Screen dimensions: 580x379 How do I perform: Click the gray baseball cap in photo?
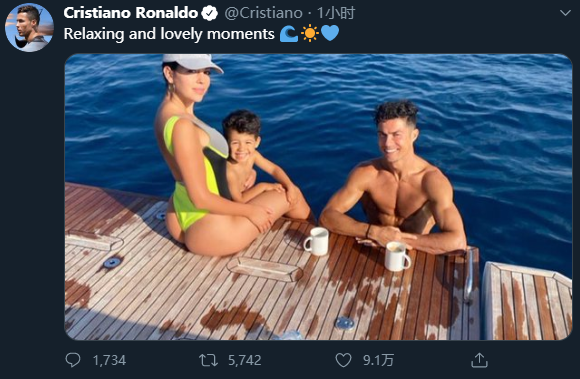[193, 62]
